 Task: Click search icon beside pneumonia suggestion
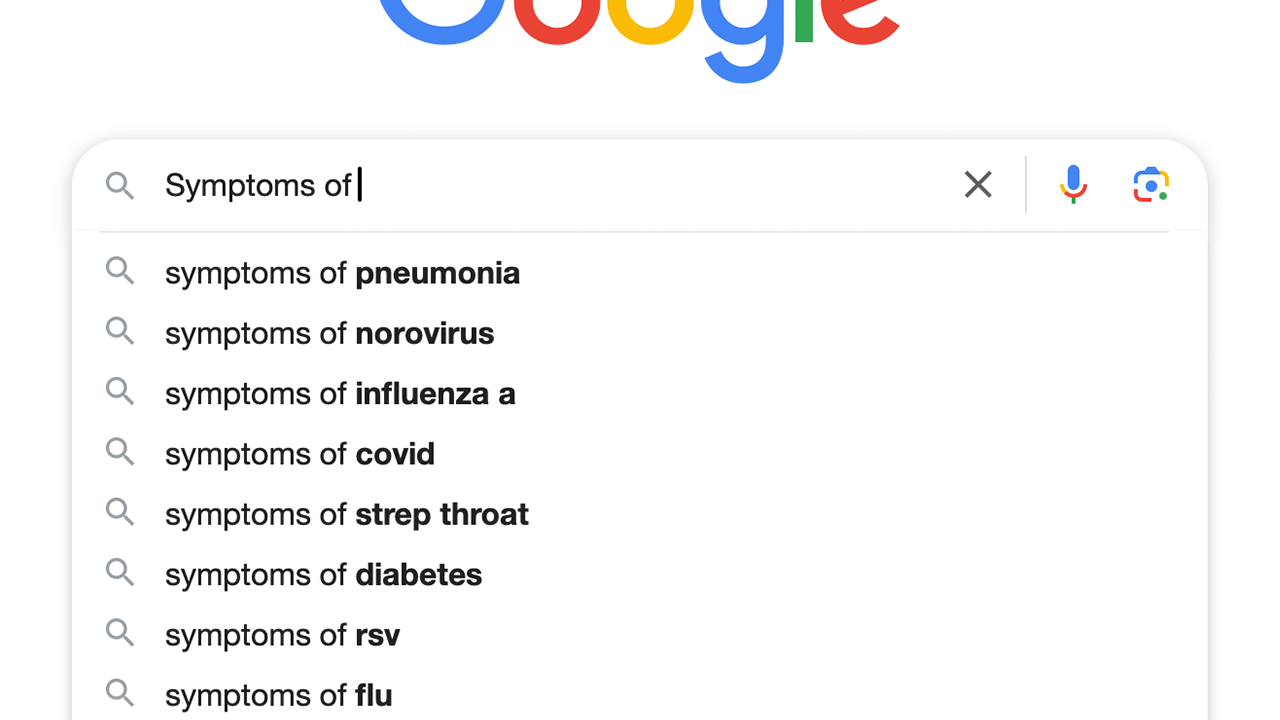pos(120,271)
